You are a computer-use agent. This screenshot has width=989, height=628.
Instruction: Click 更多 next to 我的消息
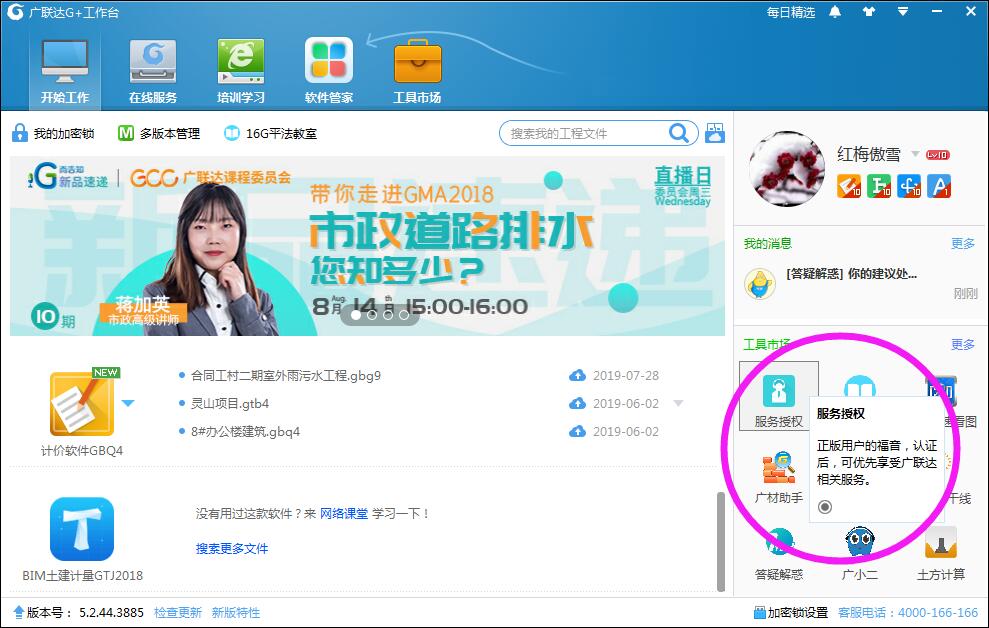click(963, 243)
